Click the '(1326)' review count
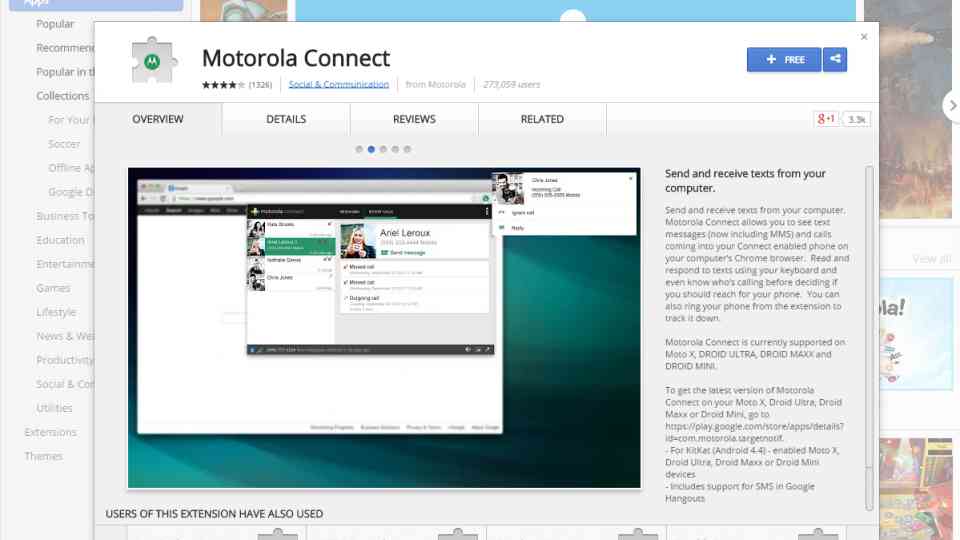960x540 pixels. pos(260,84)
